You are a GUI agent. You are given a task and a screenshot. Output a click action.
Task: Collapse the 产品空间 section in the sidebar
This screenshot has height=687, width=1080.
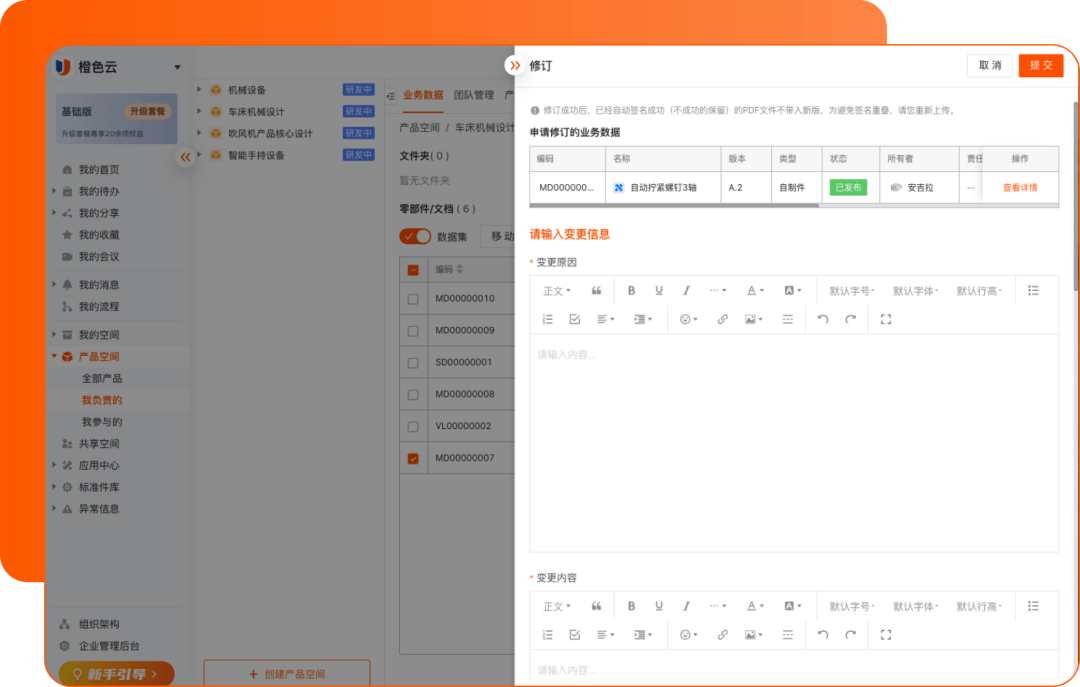(55, 357)
